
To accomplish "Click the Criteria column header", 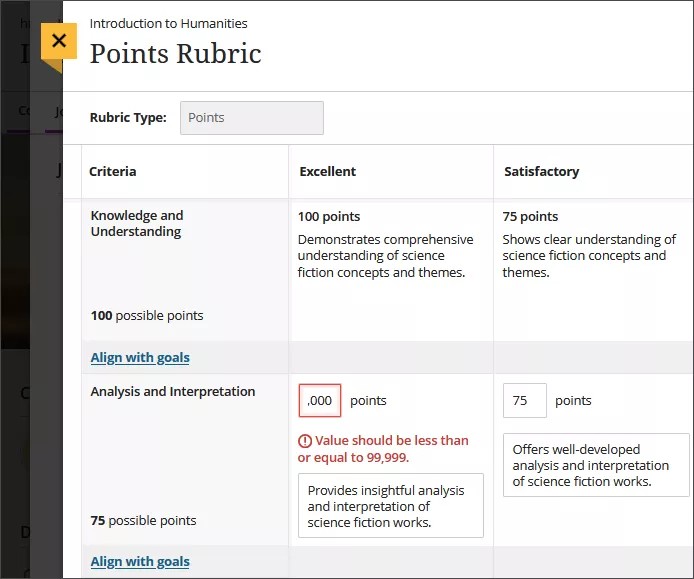I will tap(113, 172).
